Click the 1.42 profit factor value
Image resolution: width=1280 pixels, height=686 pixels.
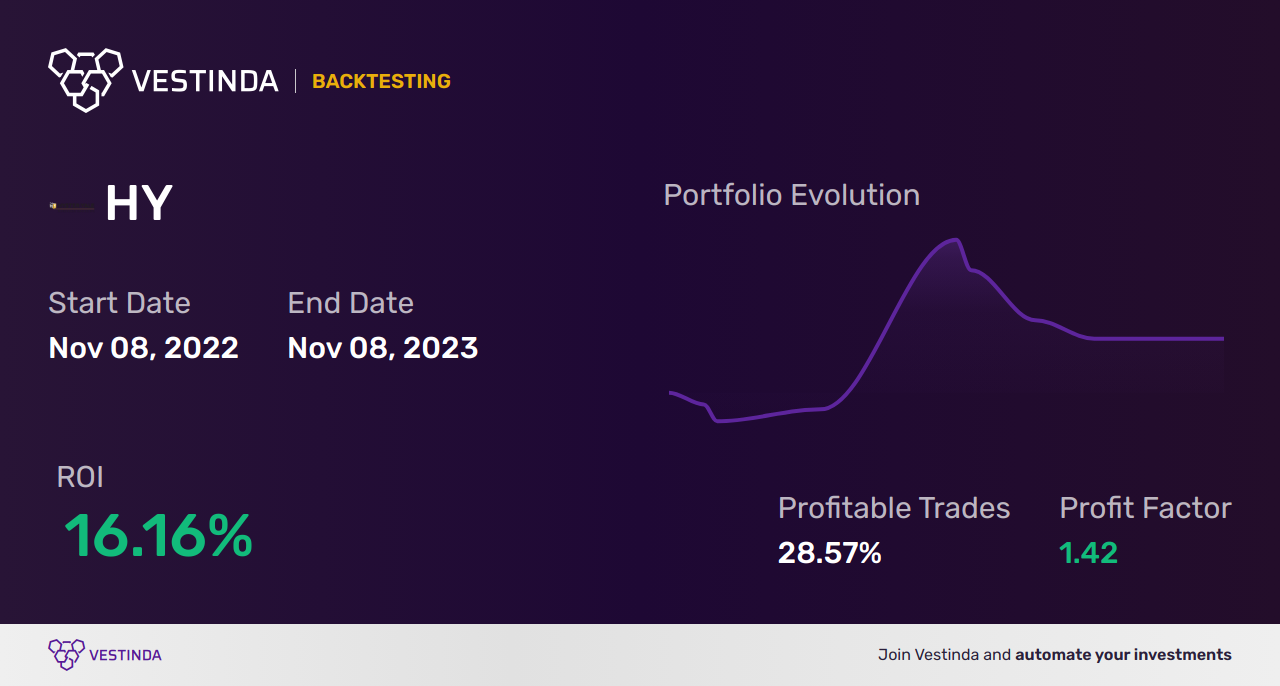coord(1088,552)
